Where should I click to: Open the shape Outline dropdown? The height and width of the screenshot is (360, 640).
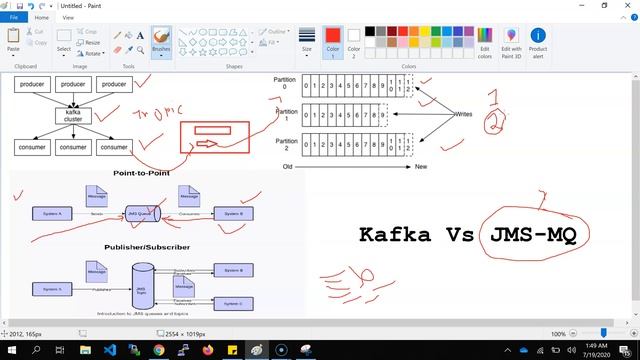click(x=273, y=31)
